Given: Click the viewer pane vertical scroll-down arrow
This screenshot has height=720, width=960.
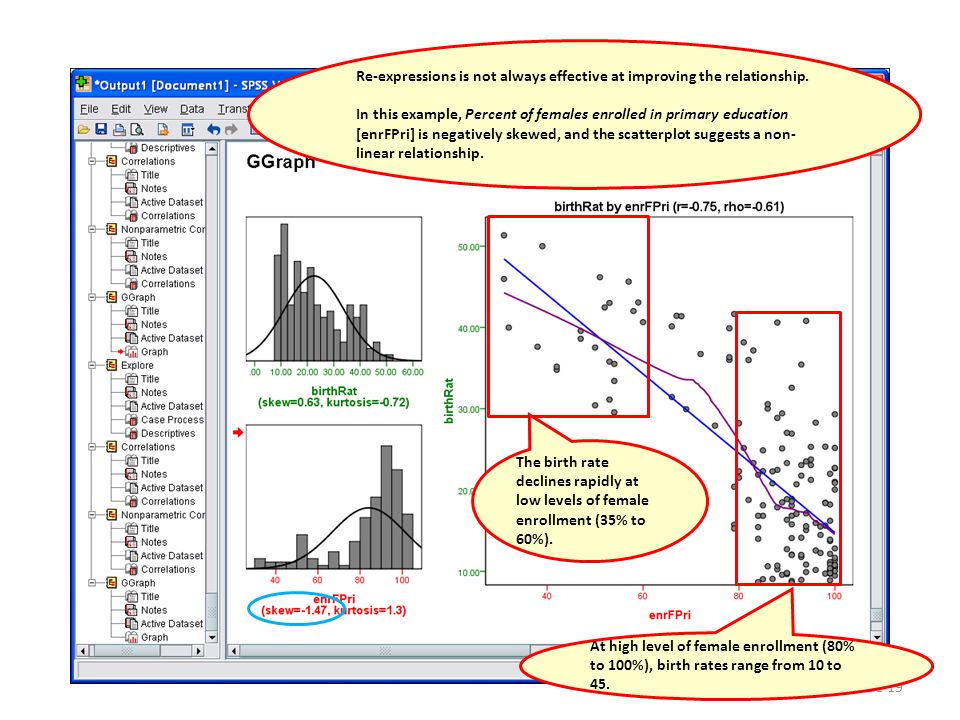Looking at the screenshot, I should pos(877,637).
